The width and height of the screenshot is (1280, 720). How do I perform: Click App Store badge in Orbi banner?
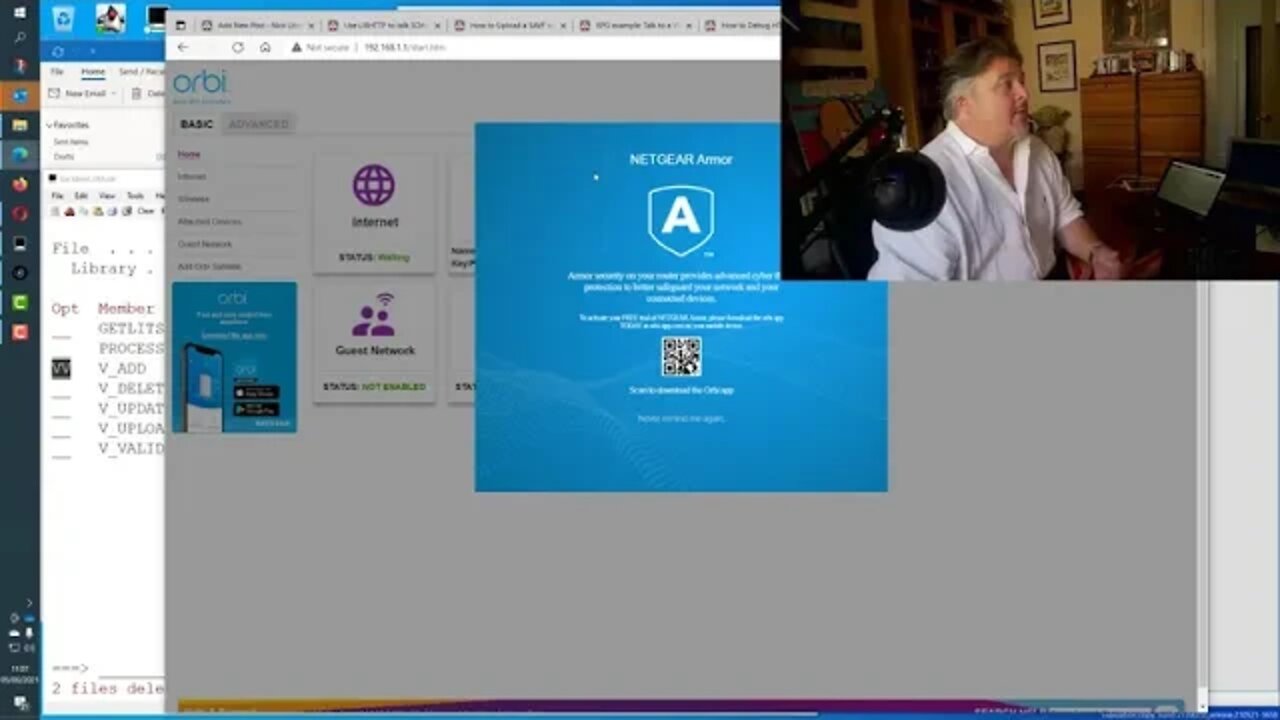point(256,392)
